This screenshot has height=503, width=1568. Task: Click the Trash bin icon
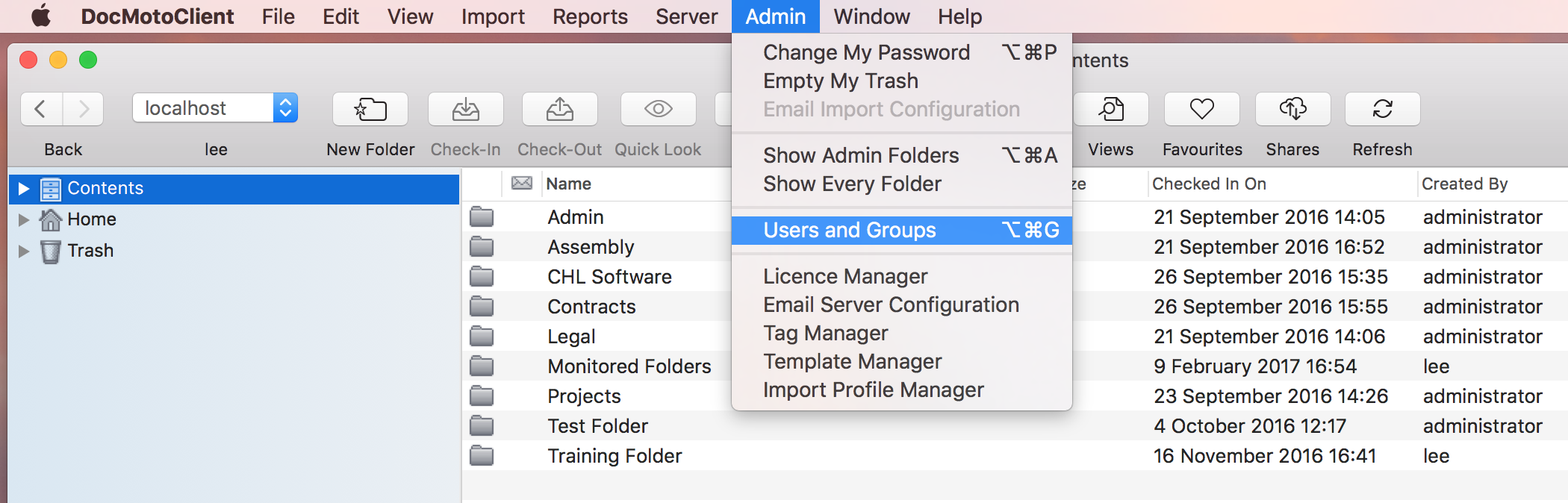(x=51, y=251)
